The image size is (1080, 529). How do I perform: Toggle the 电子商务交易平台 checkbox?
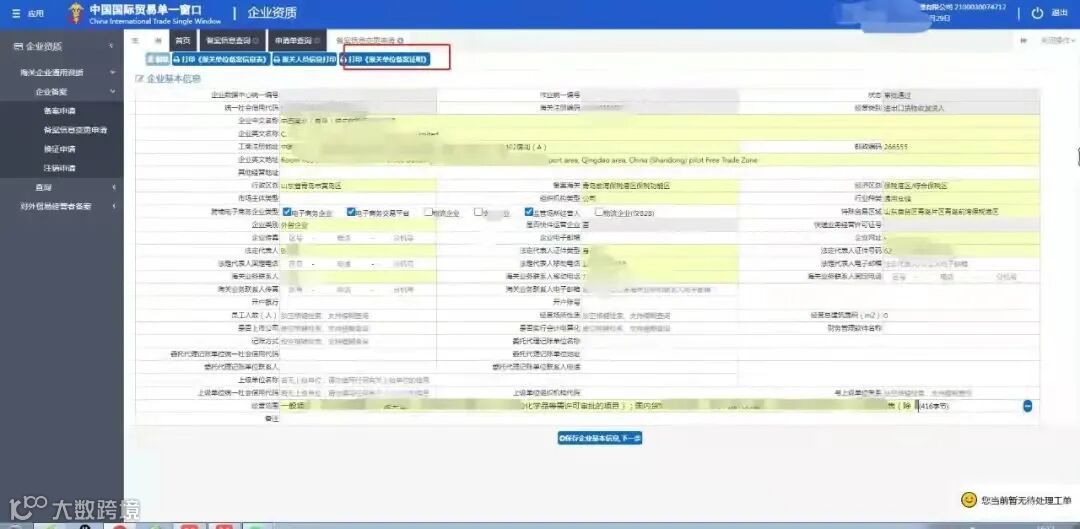point(351,212)
